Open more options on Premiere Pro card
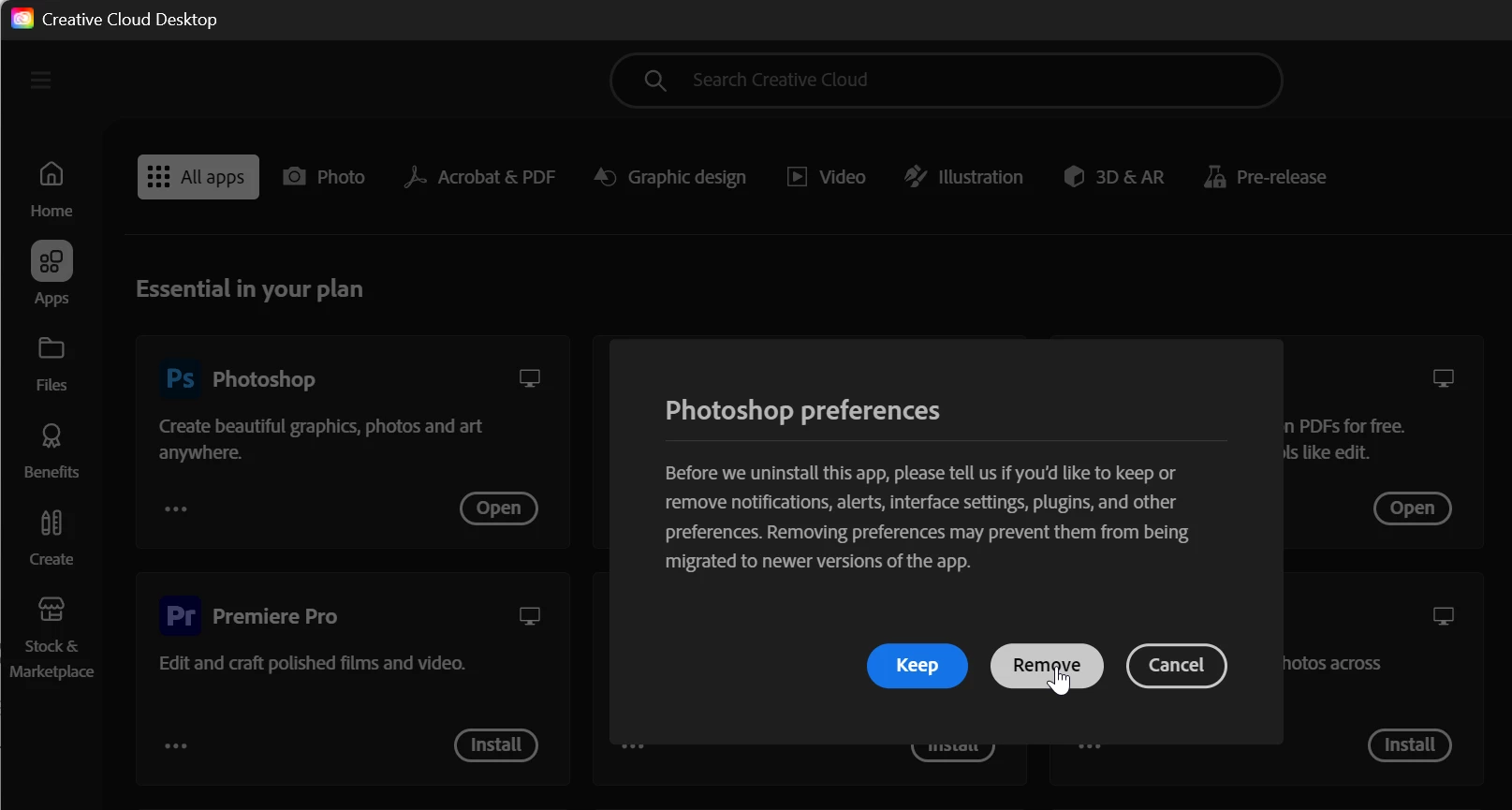Image resolution: width=1512 pixels, height=810 pixels. (176, 746)
